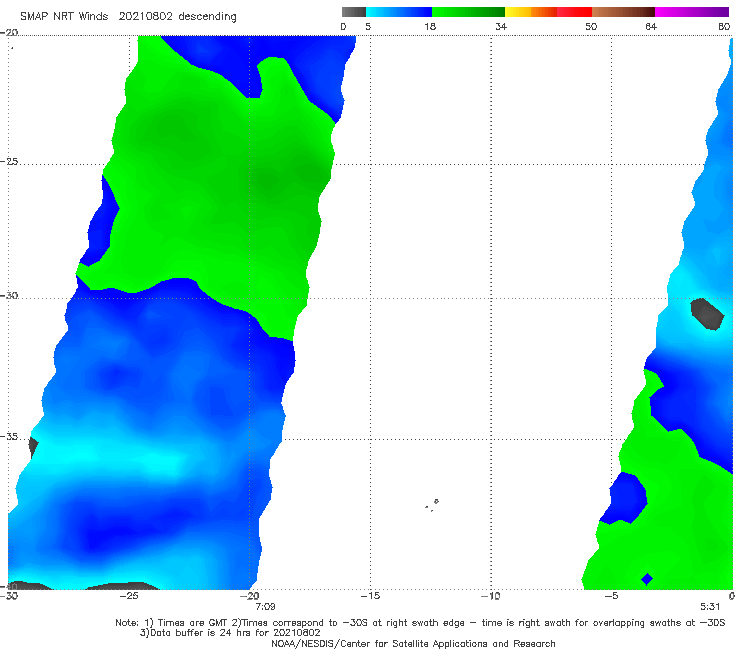The height and width of the screenshot is (650, 740).
Task: Click the longitude '-25' label on bottom axis
Action: coord(129,596)
